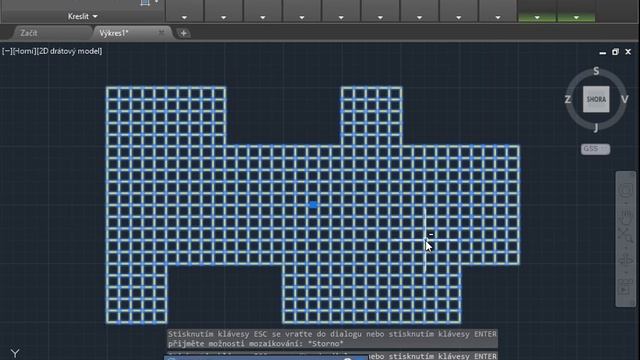Open ShowMotion from the navigation bar
This screenshot has height=360, width=640.
(x=625, y=287)
